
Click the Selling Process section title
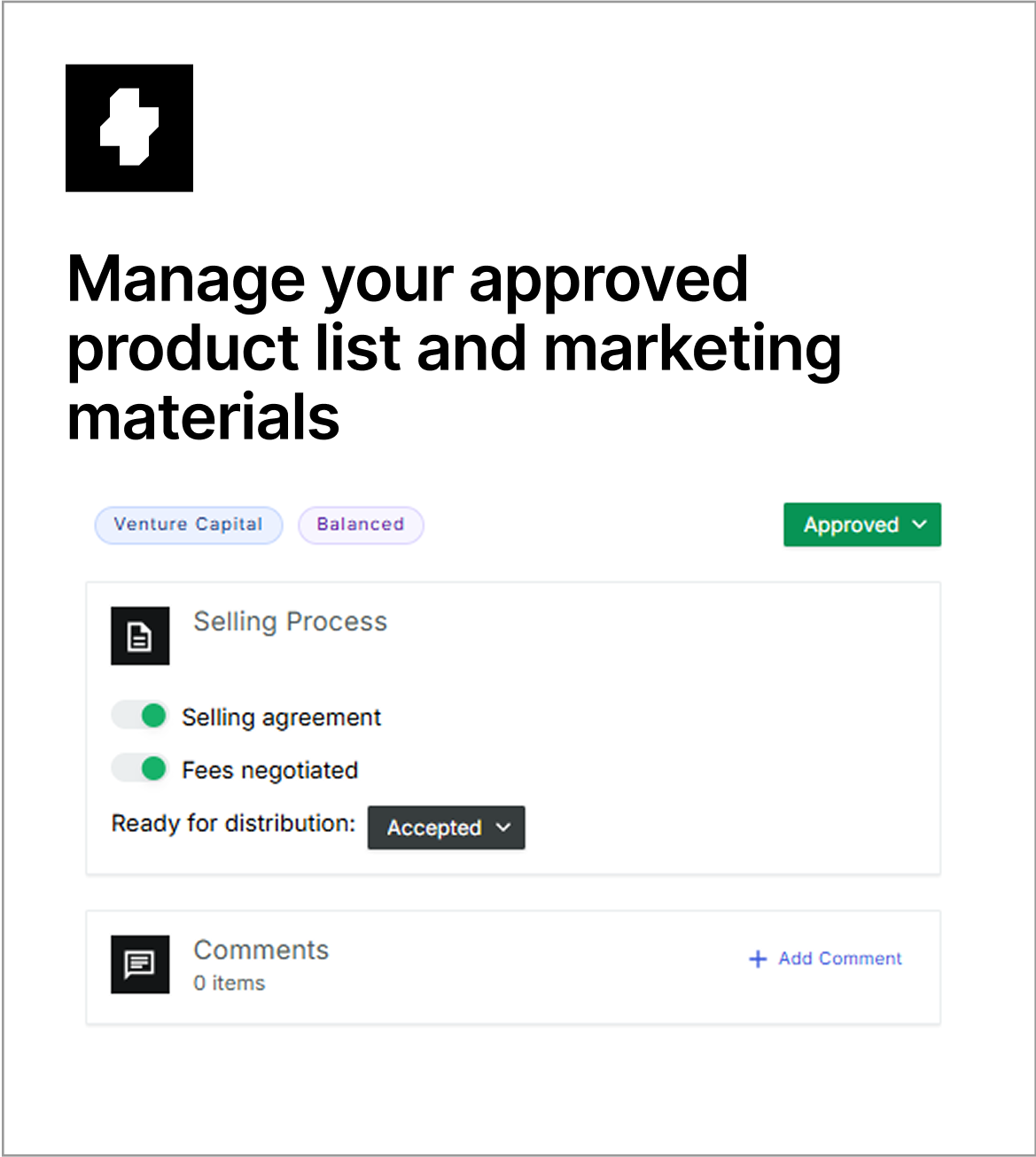pyautogui.click(x=291, y=622)
